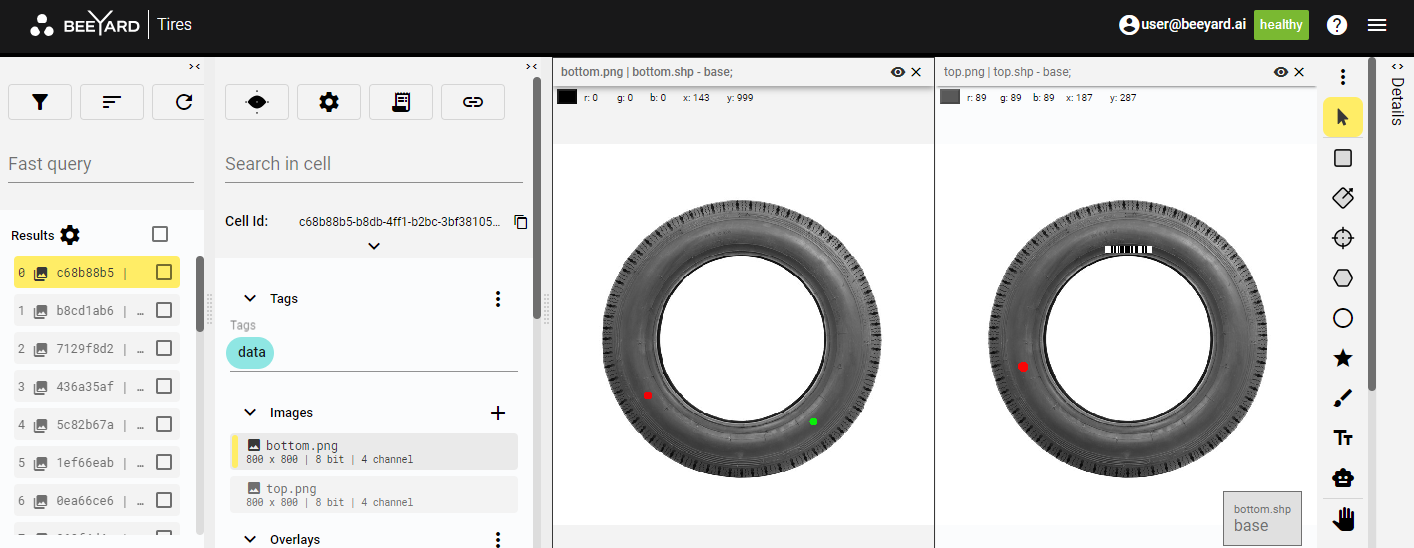Expand the Cell Id details chevron
Image resolution: width=1414 pixels, height=548 pixels.
[374, 246]
